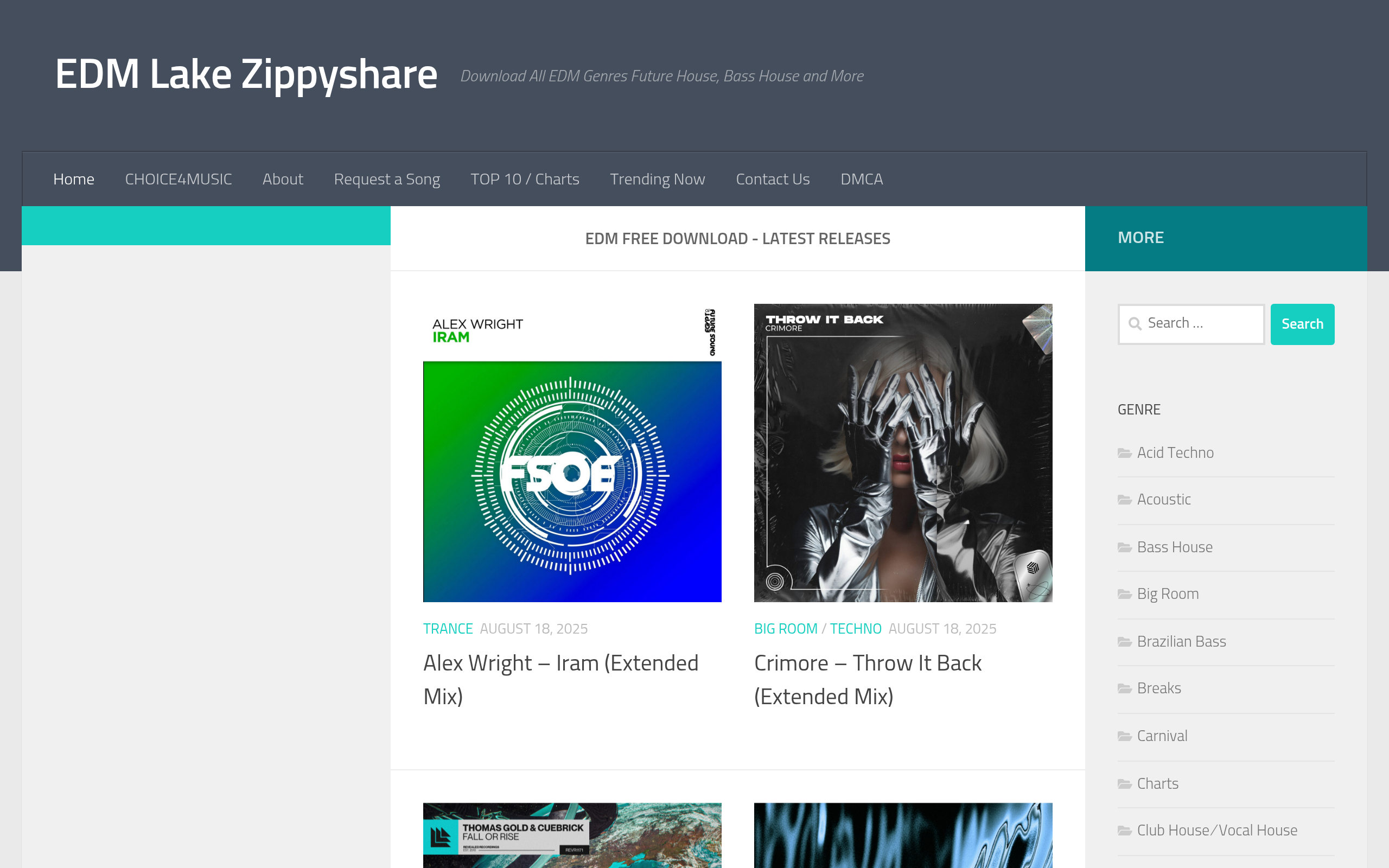This screenshot has height=868, width=1389.
Task: Click the AUGUST 18, 2025 date under Crimore
Action: point(942,629)
